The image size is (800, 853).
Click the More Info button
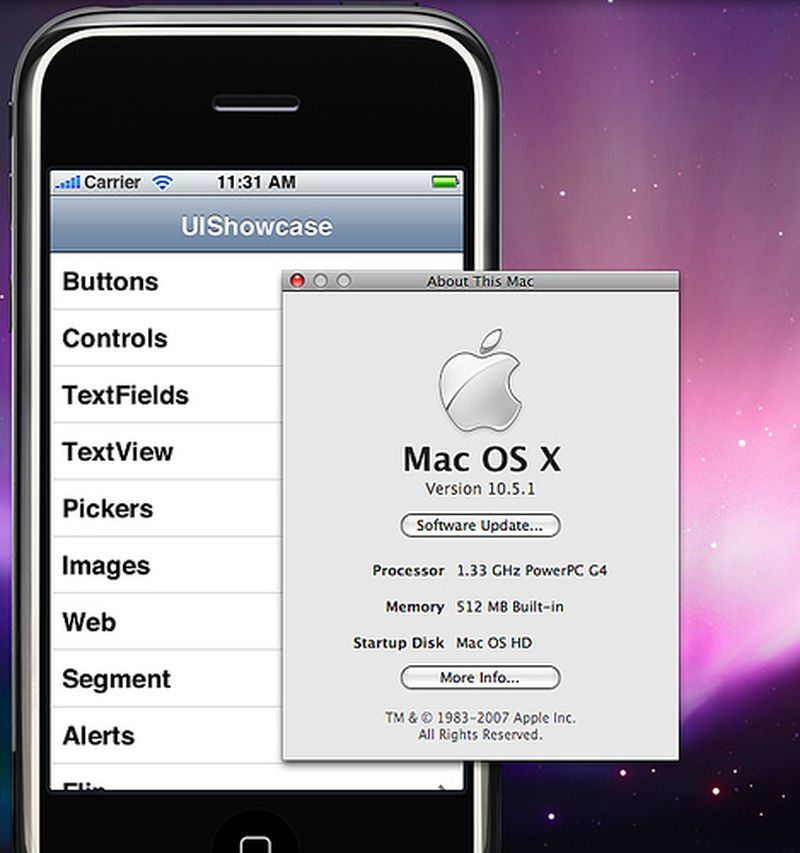click(x=479, y=678)
